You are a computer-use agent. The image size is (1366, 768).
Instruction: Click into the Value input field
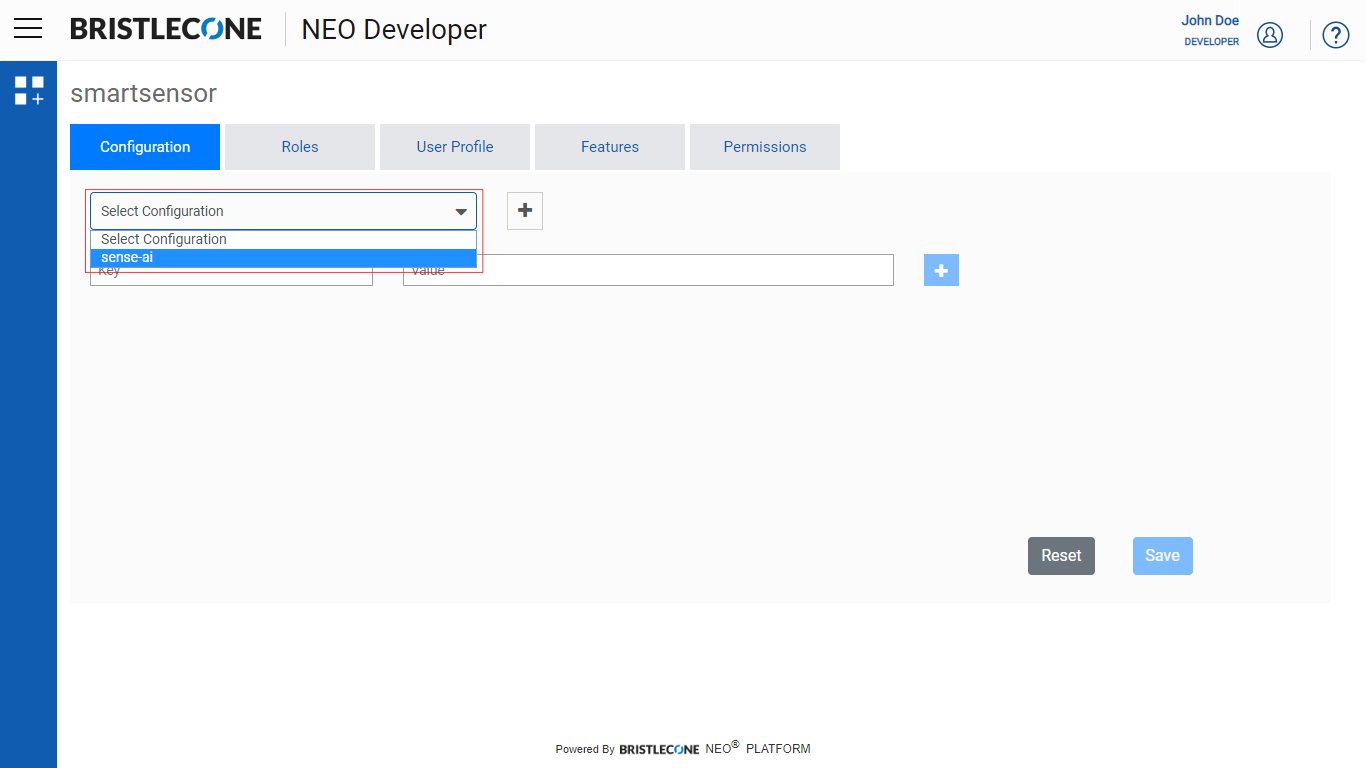coord(648,270)
